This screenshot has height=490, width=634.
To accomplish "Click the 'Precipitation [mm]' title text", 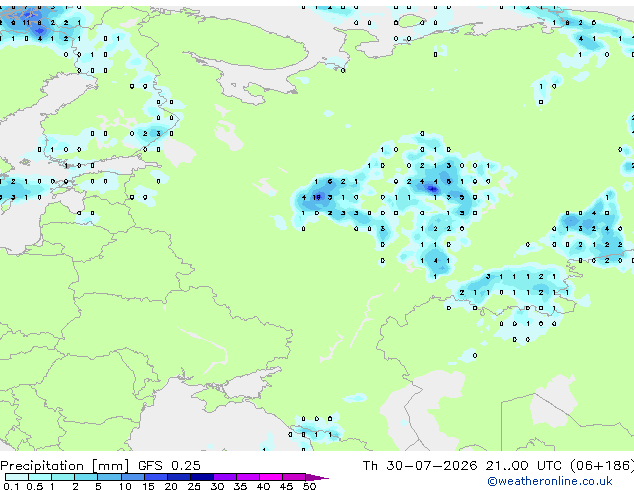I will point(65,466).
